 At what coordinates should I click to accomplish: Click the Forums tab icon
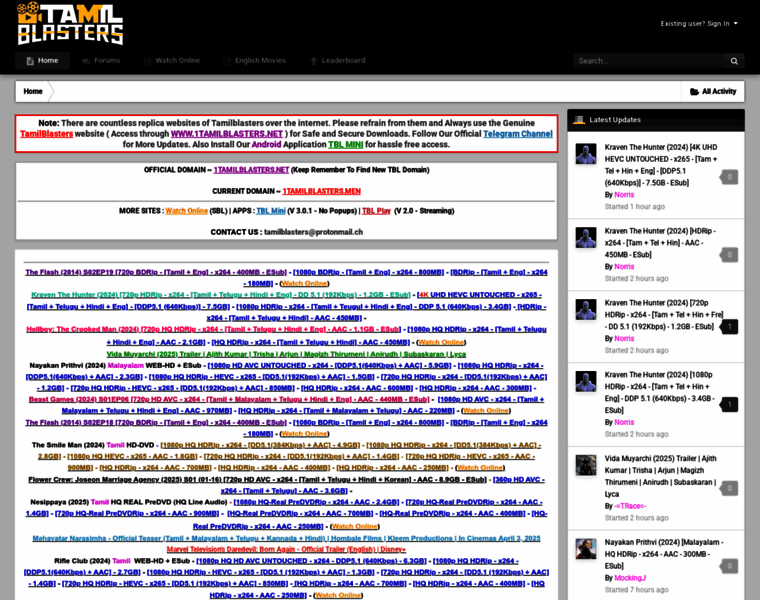coord(86,61)
